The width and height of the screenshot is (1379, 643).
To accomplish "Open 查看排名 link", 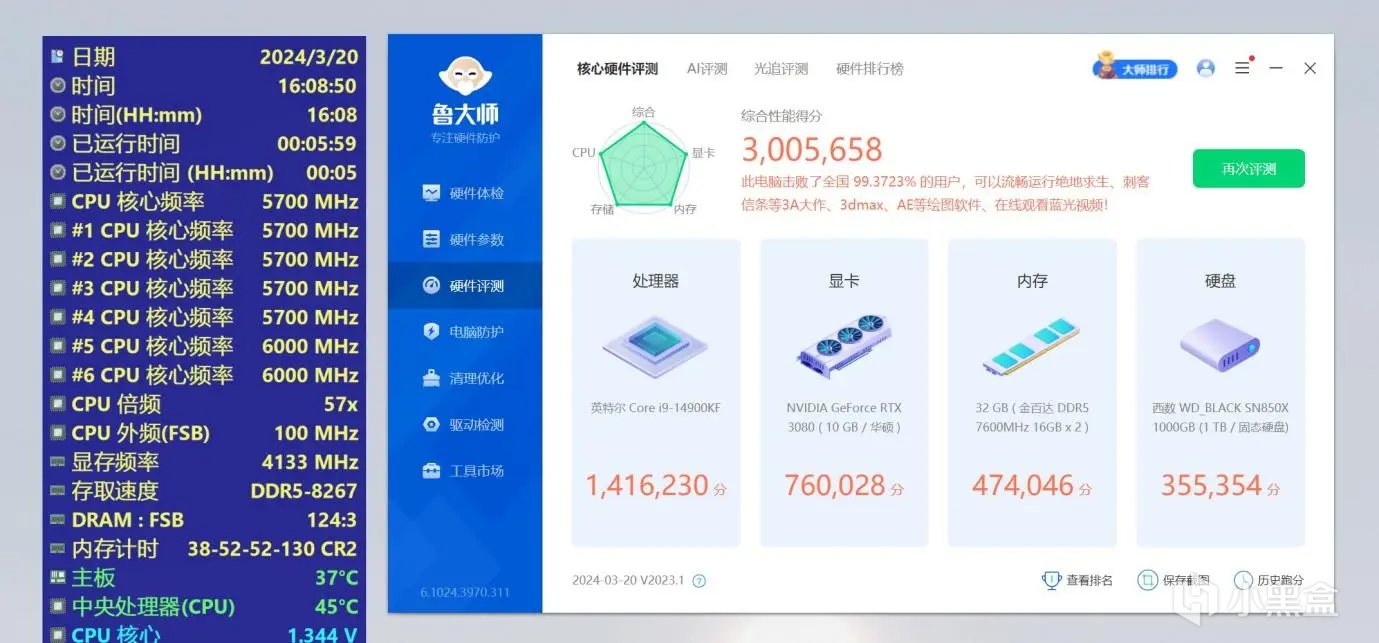I will click(x=1089, y=580).
